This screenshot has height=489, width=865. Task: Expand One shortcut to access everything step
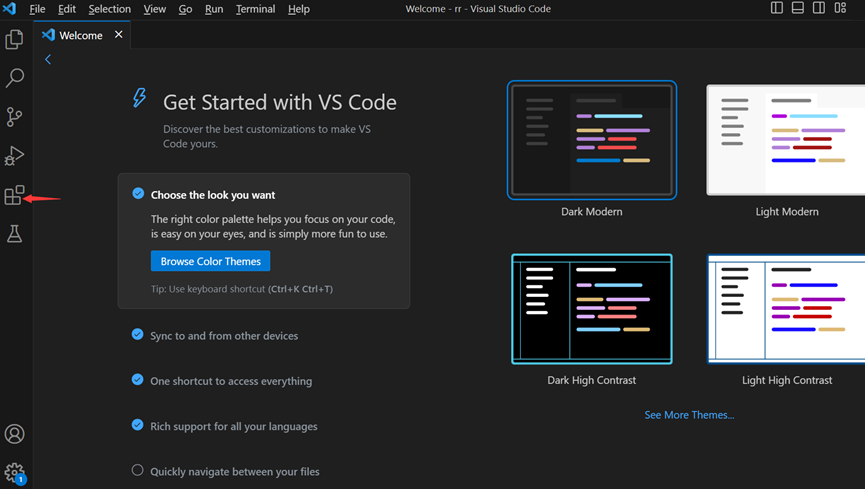tap(231, 381)
